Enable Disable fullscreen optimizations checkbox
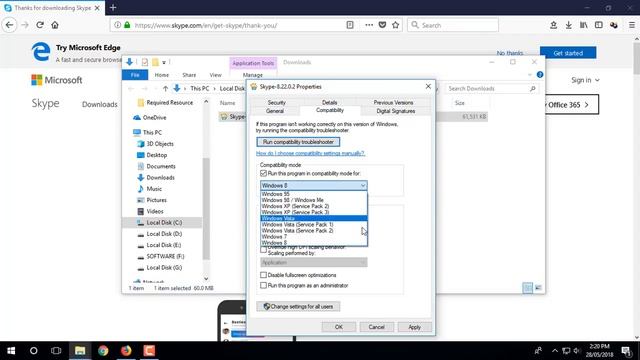 pos(264,275)
